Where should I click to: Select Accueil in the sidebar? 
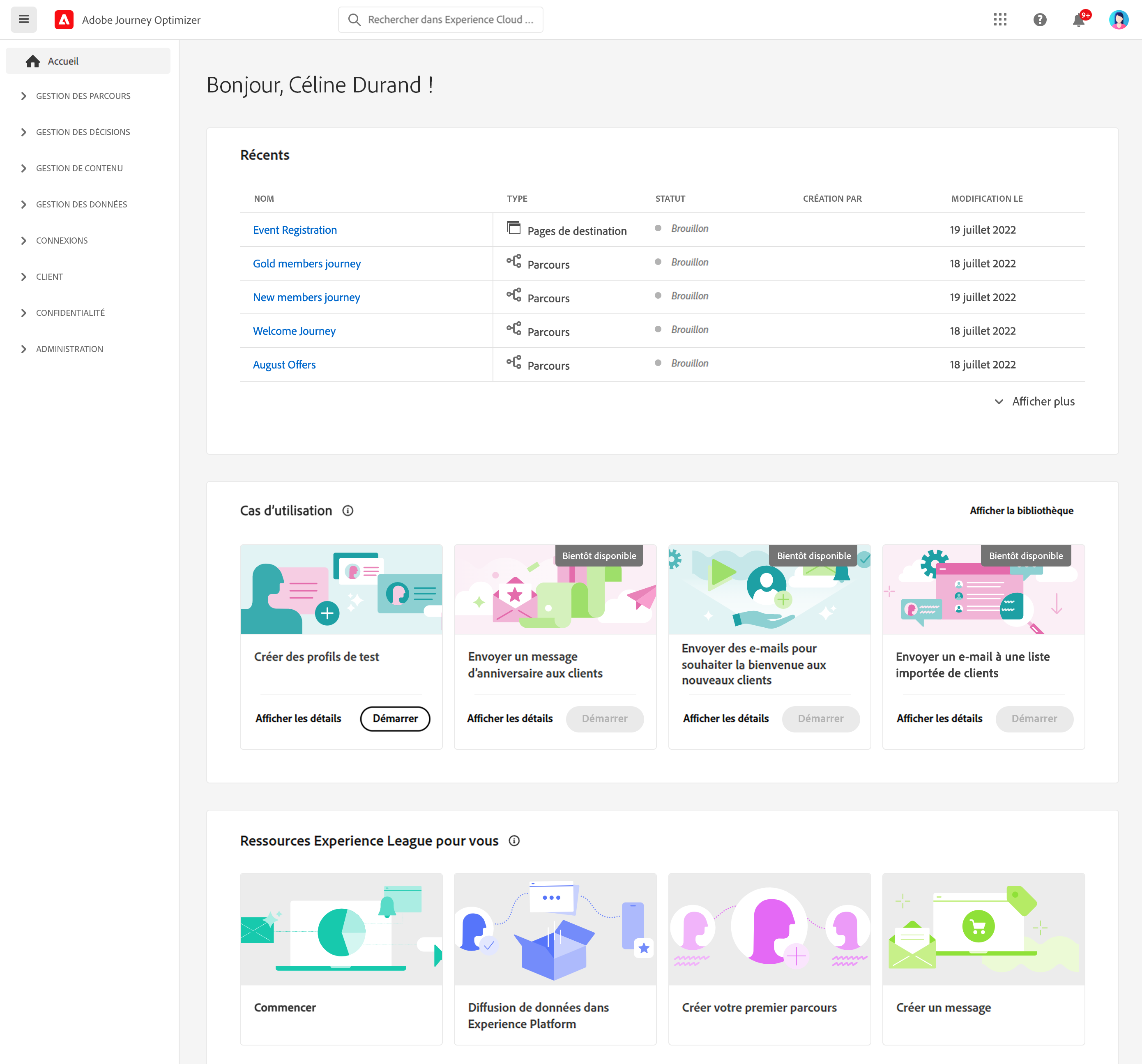(x=63, y=61)
